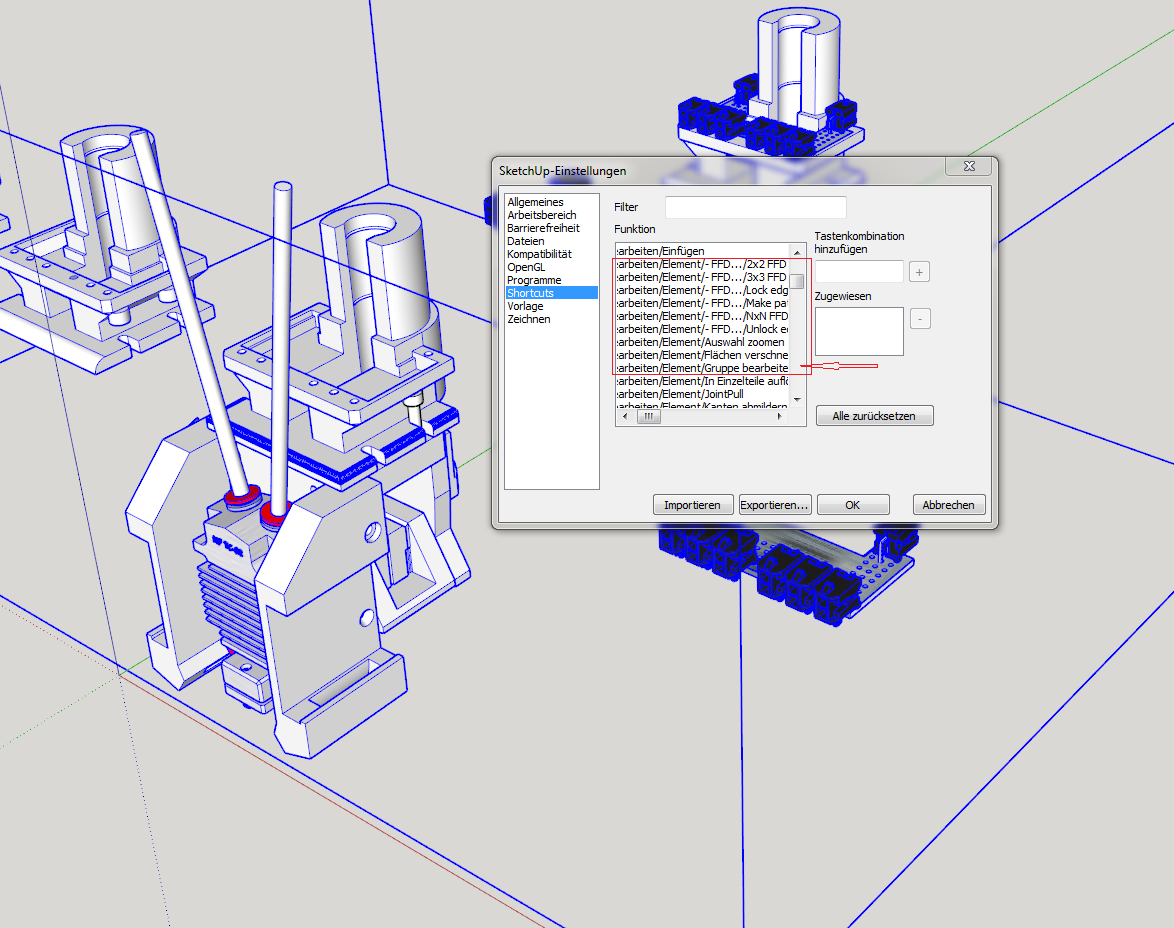
Task: Confirm settings with the OK button
Action: [852, 505]
